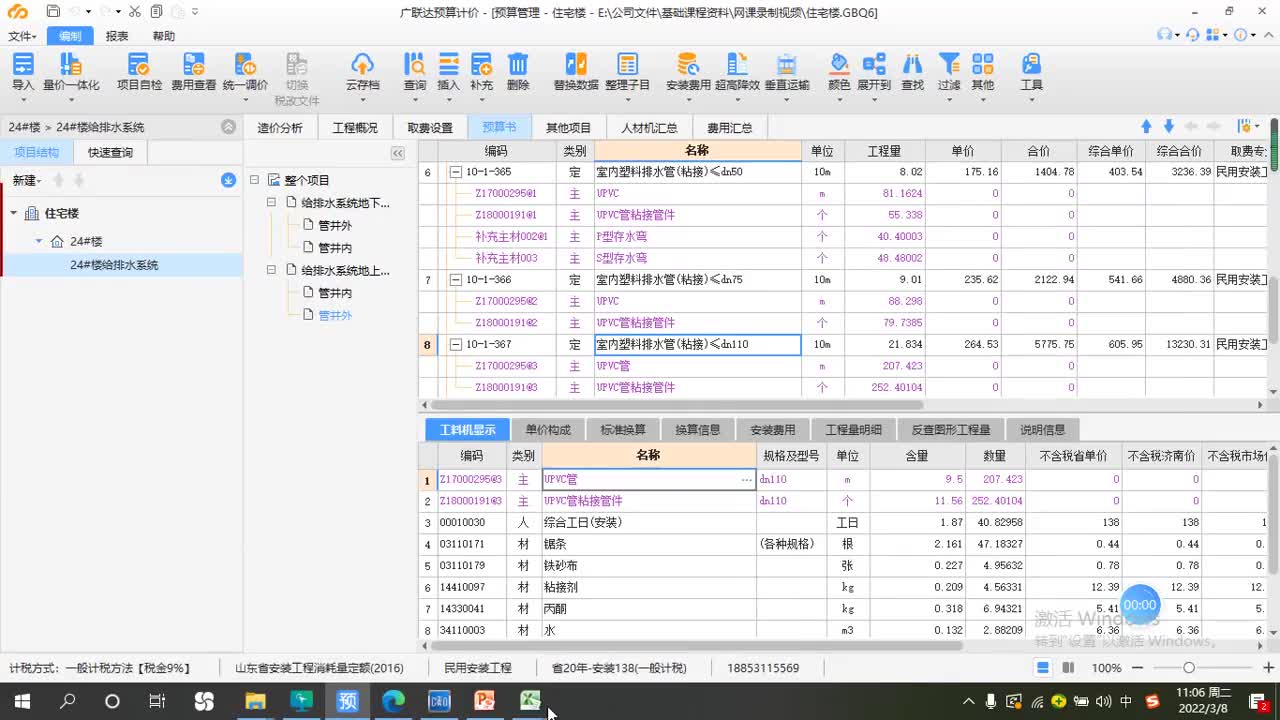The width and height of the screenshot is (1280, 720).
Task: Move row down with blue down arrow
Action: 1168,126
